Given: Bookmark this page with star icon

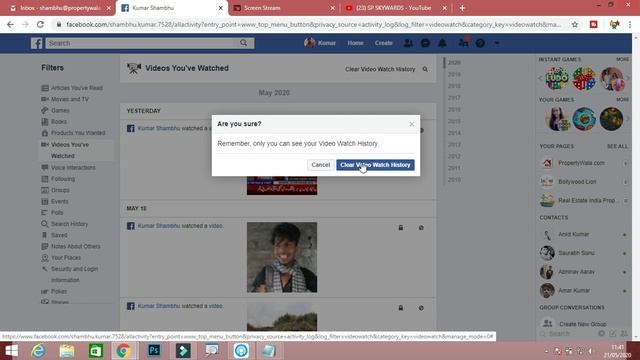Looking at the screenshot, I should [575, 24].
